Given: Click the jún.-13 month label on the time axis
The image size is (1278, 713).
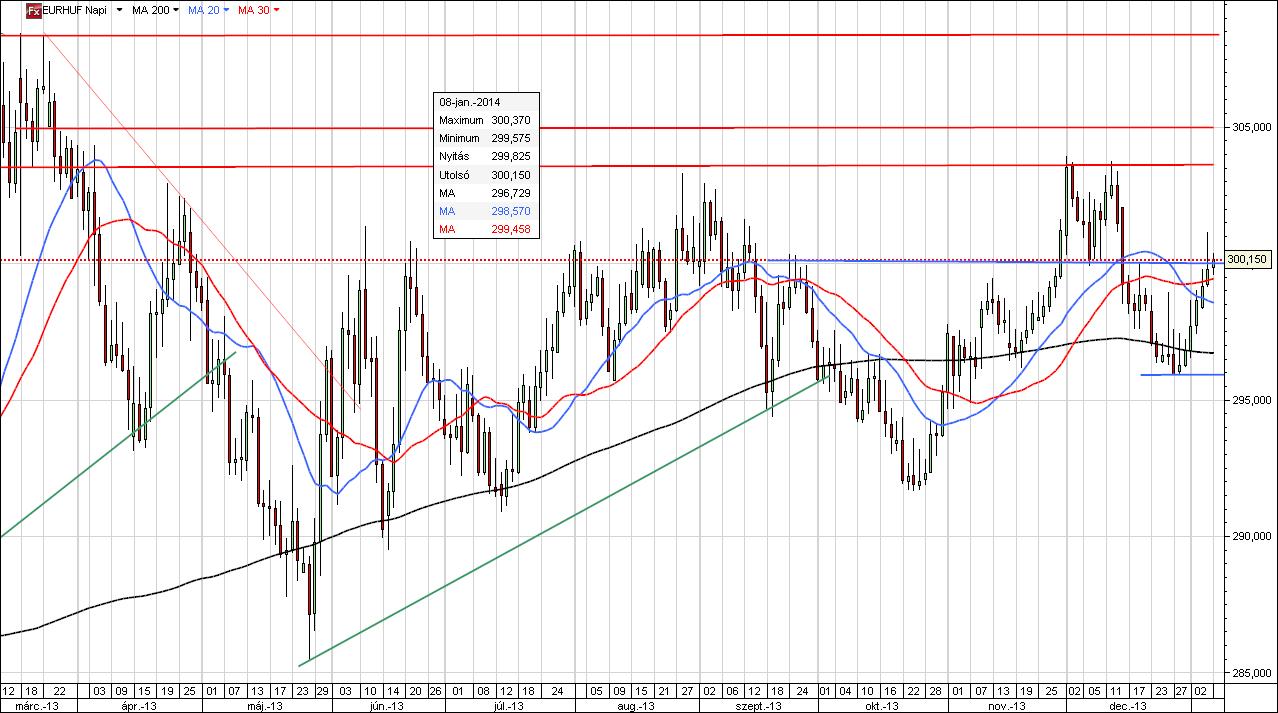Looking at the screenshot, I should (386, 706).
